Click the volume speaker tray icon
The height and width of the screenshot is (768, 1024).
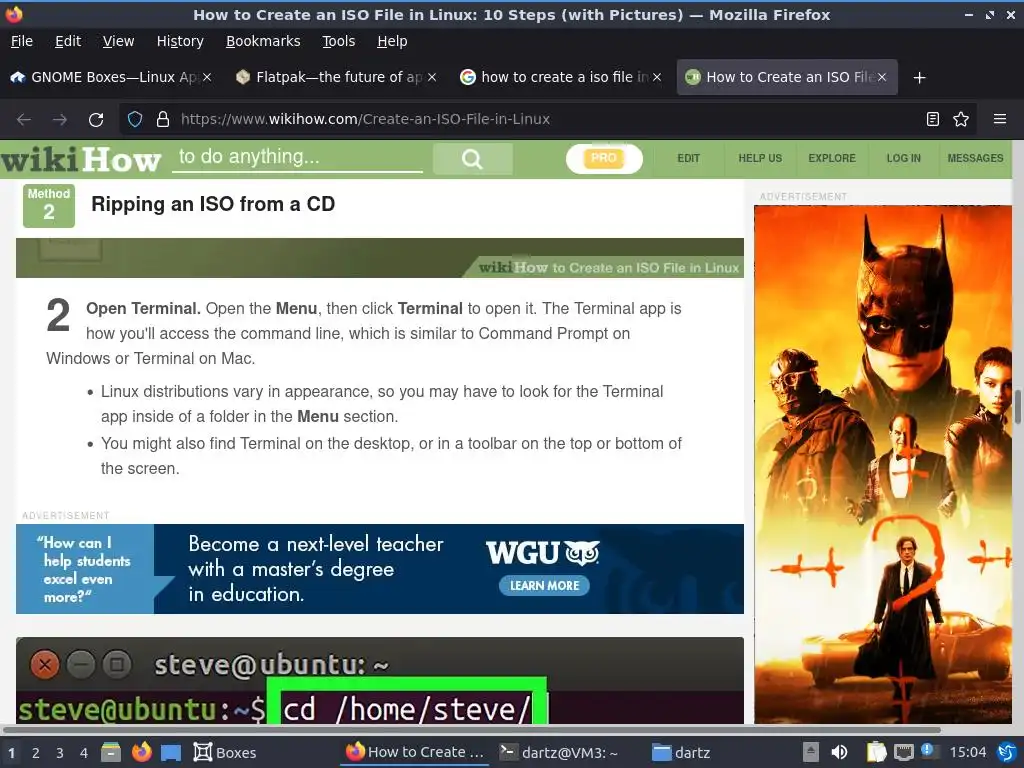click(x=839, y=752)
